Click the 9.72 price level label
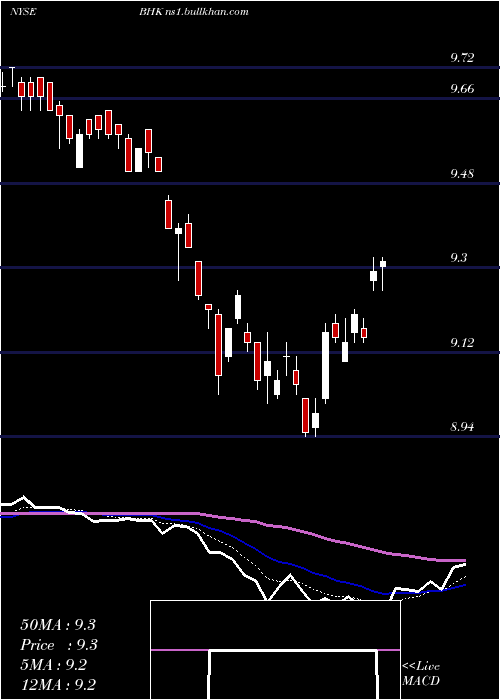This screenshot has height=700, width=500. pyautogui.click(x=462, y=58)
